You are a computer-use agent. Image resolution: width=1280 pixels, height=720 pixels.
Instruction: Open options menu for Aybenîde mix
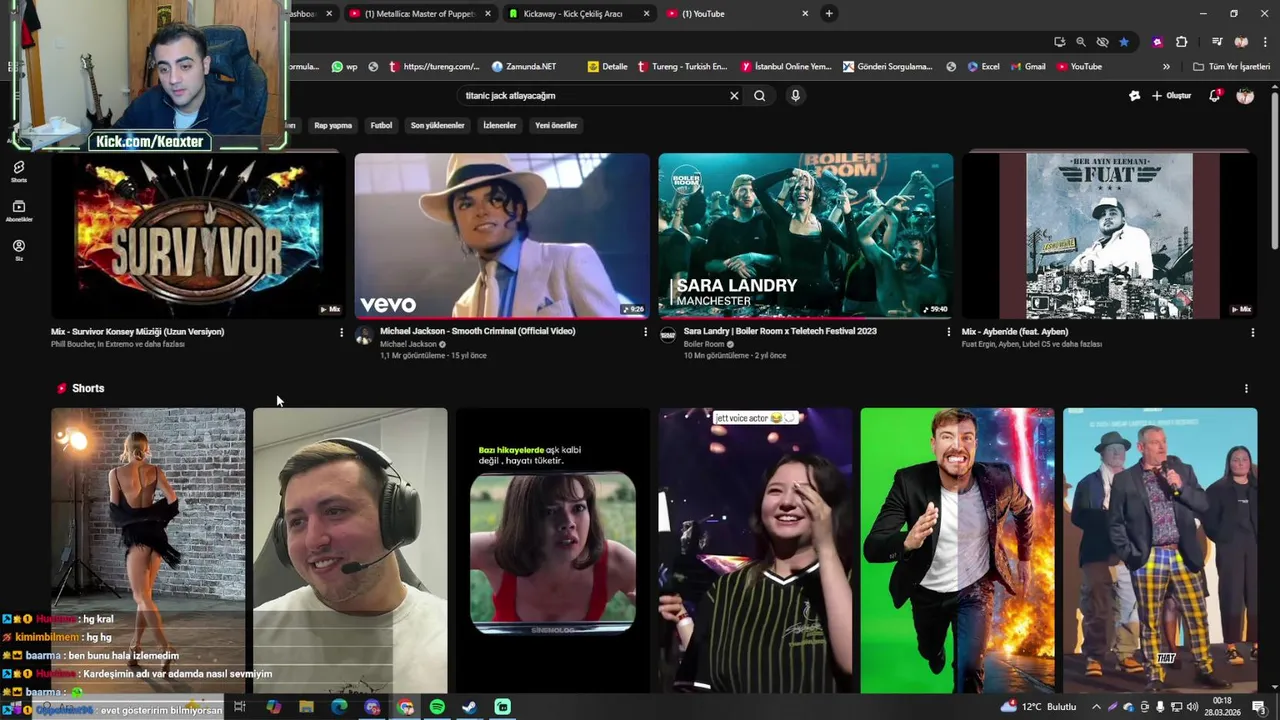pos(1252,333)
